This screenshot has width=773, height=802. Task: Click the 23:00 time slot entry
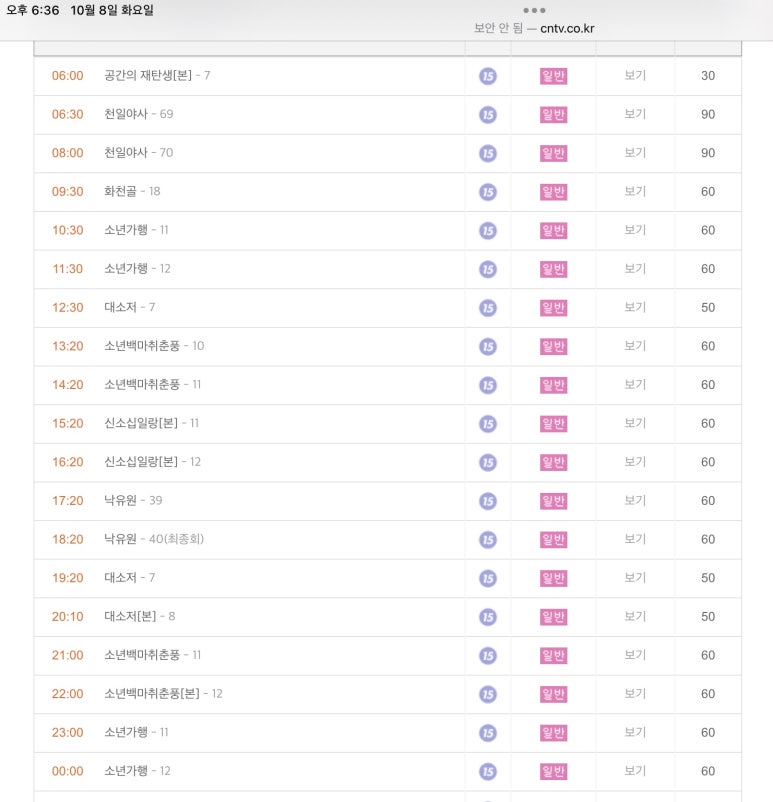pos(68,733)
